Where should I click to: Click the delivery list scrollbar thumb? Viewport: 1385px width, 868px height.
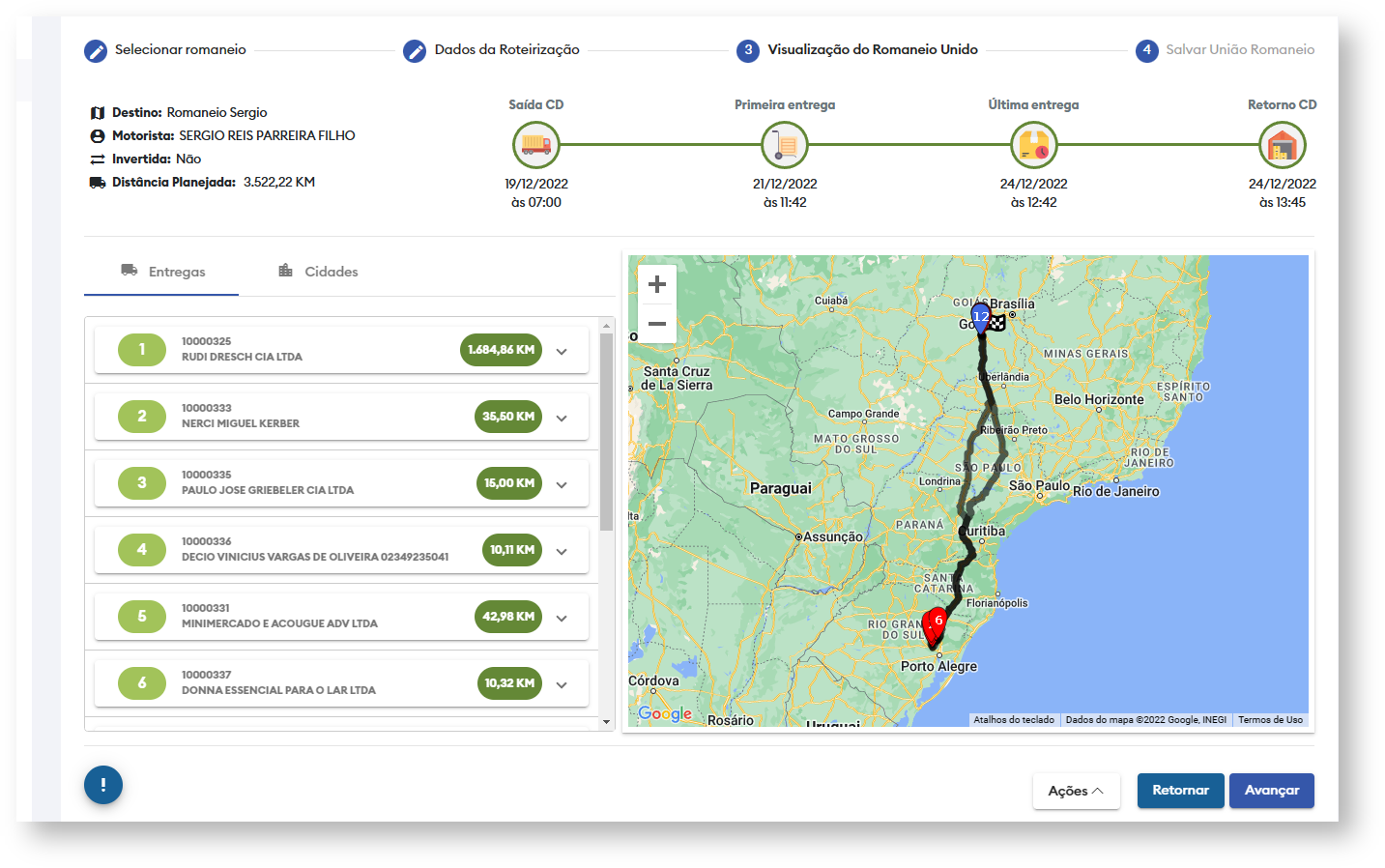[606, 431]
